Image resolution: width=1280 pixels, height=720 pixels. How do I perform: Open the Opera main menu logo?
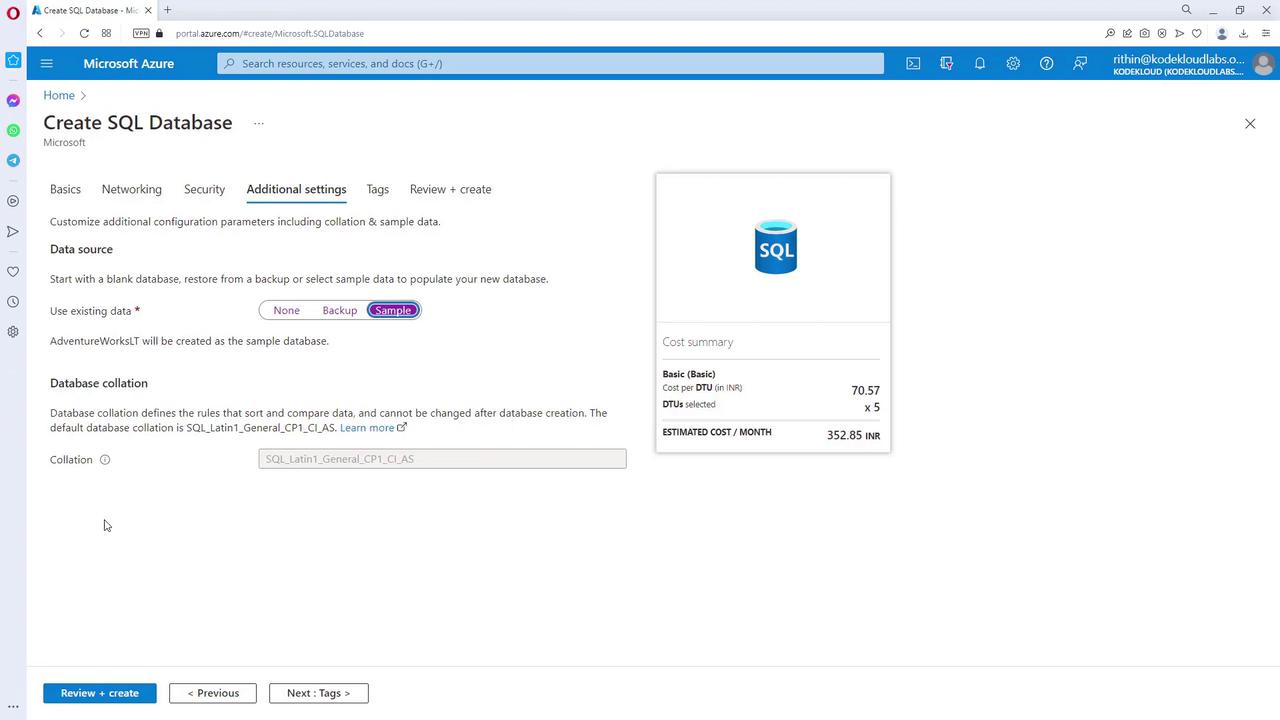point(13,13)
